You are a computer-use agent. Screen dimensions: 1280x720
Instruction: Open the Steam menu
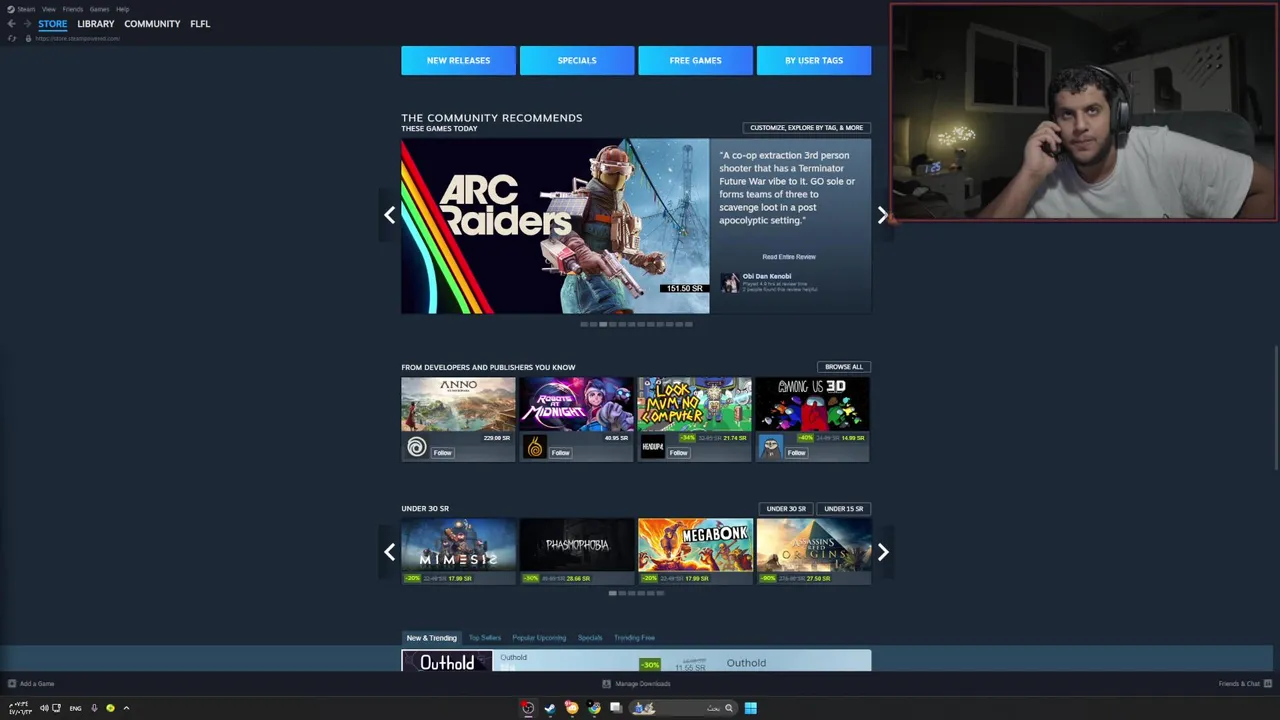[x=26, y=9]
